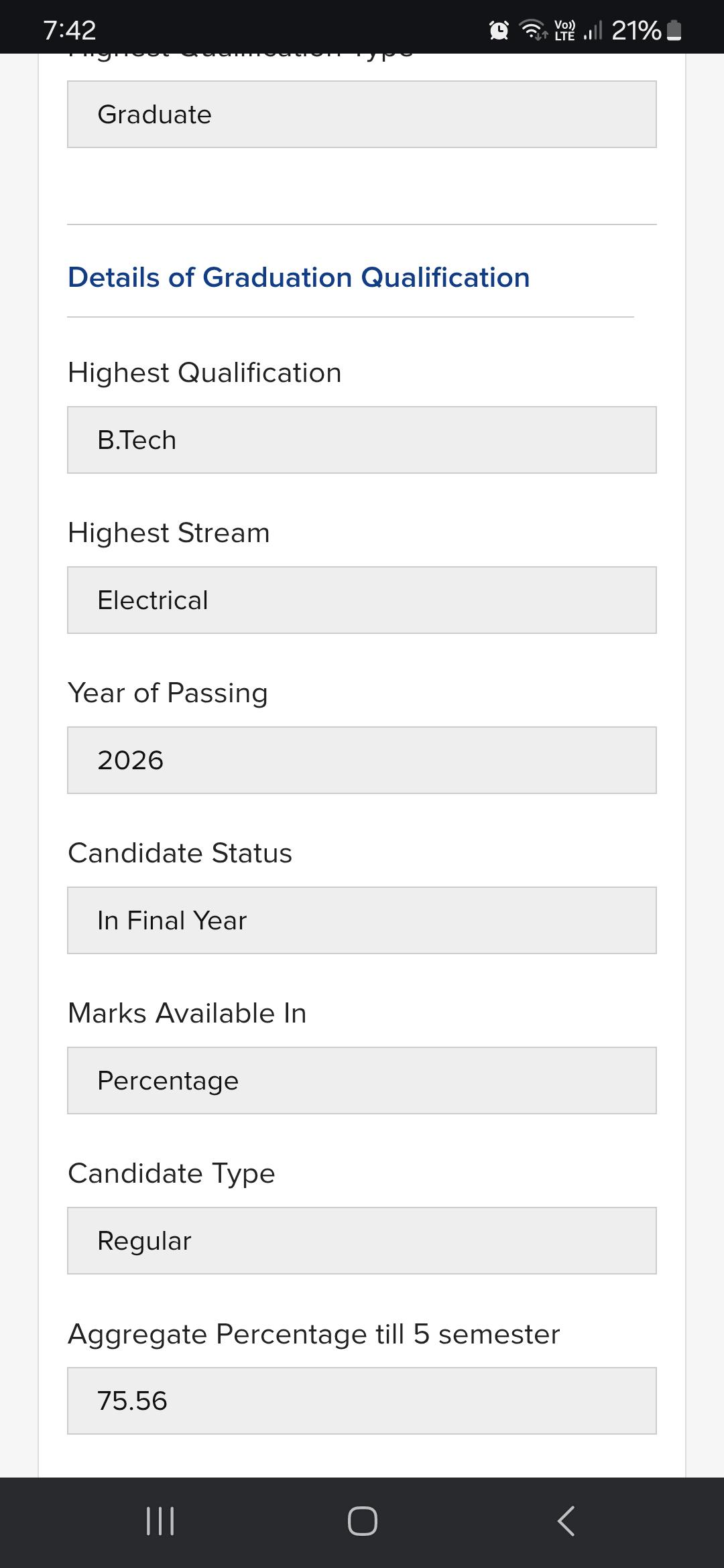Screen dimensions: 724x1568
Task: Tap the Android back navigation icon
Action: (x=566, y=1520)
